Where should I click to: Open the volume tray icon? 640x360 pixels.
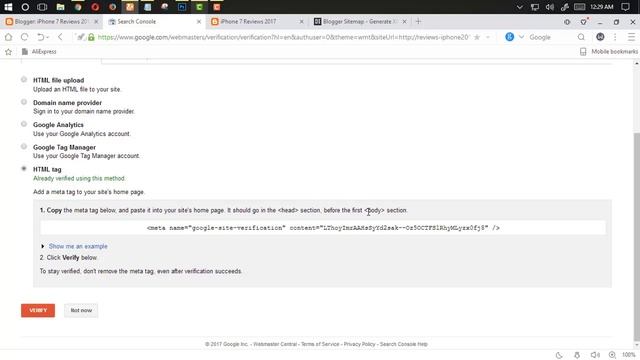(550, 7)
